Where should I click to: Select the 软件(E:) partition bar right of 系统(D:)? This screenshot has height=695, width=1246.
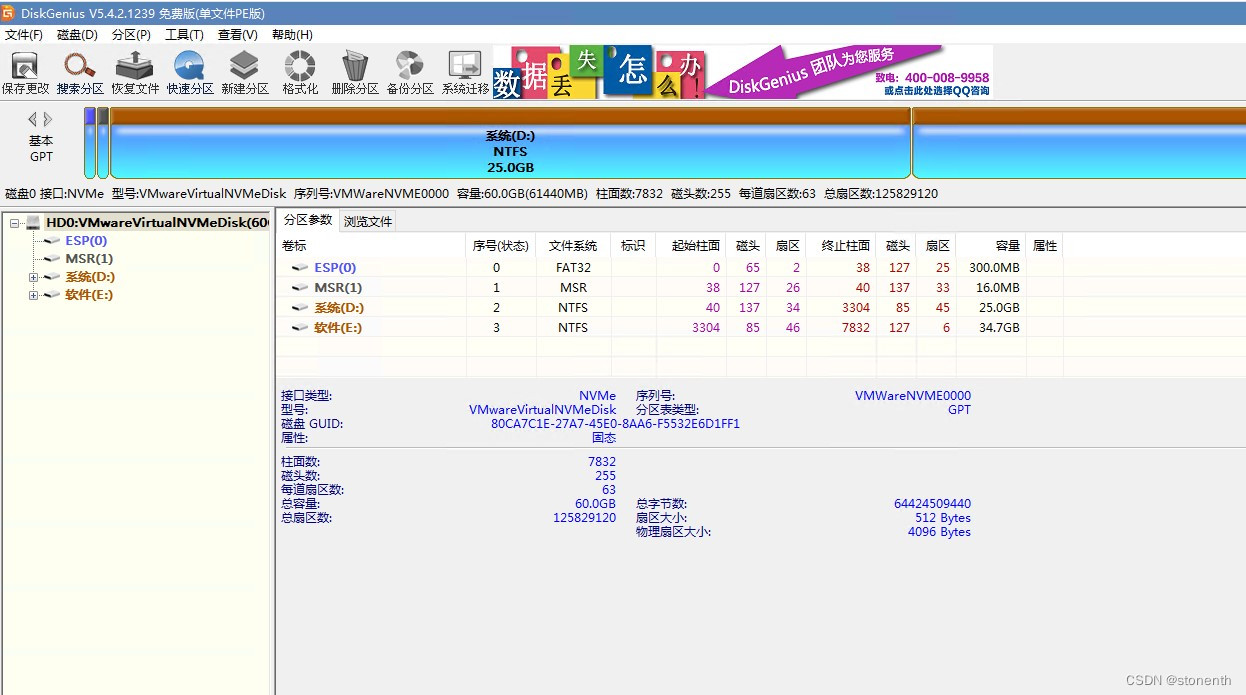[x=1079, y=143]
